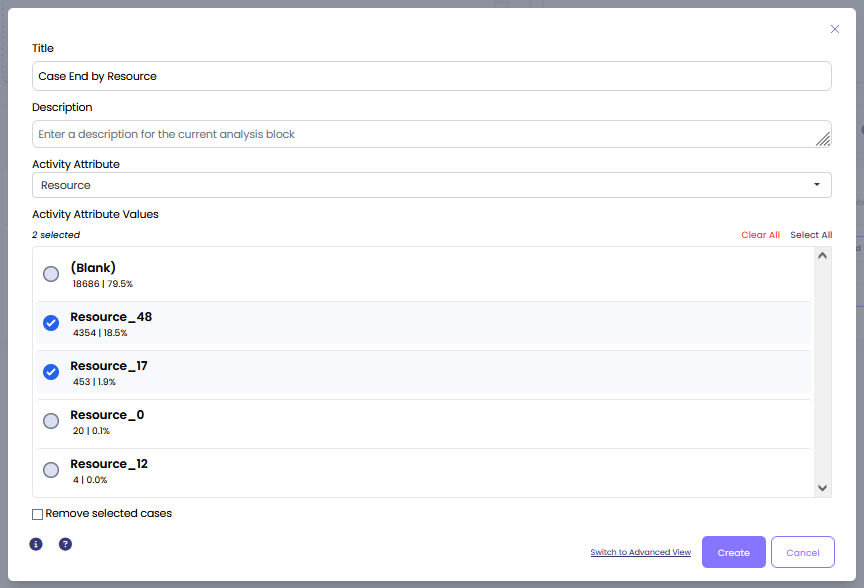The width and height of the screenshot is (864, 588).
Task: Click the Cancel button
Action: (x=802, y=552)
